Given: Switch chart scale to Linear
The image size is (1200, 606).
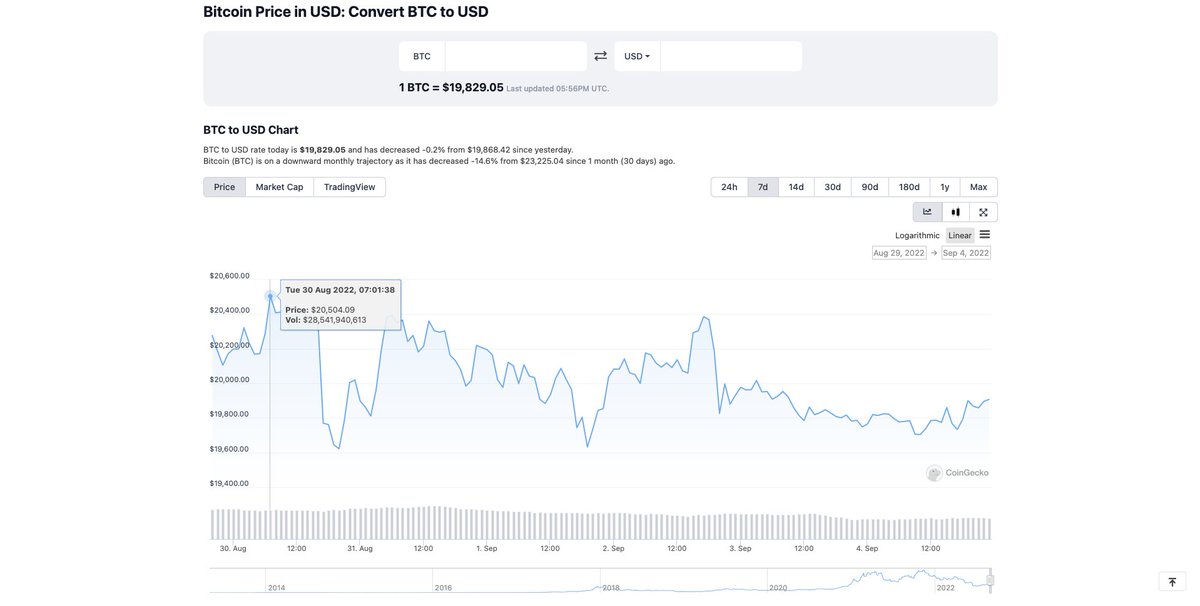Looking at the screenshot, I should 960,235.
